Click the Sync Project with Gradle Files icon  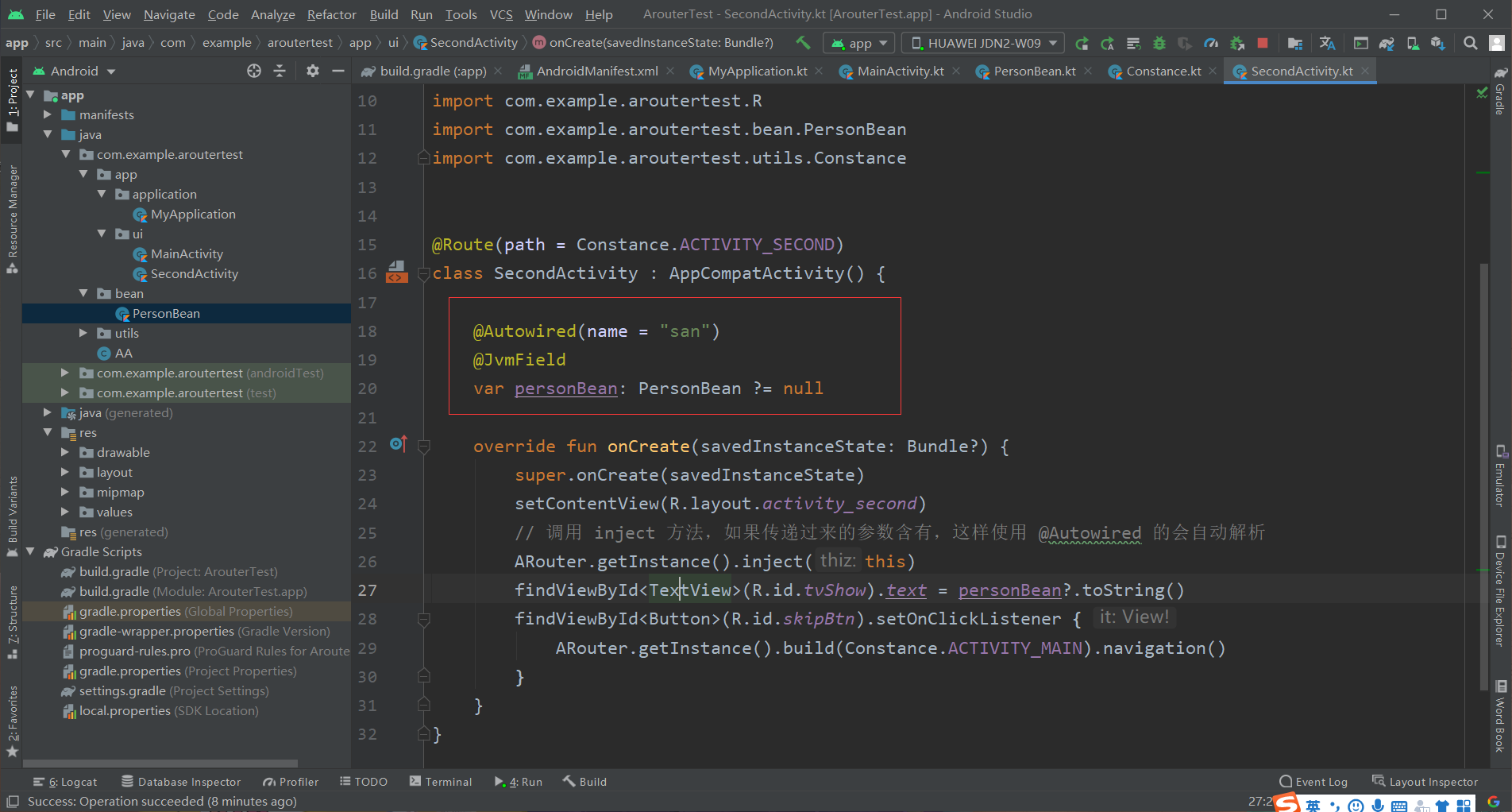(1387, 43)
